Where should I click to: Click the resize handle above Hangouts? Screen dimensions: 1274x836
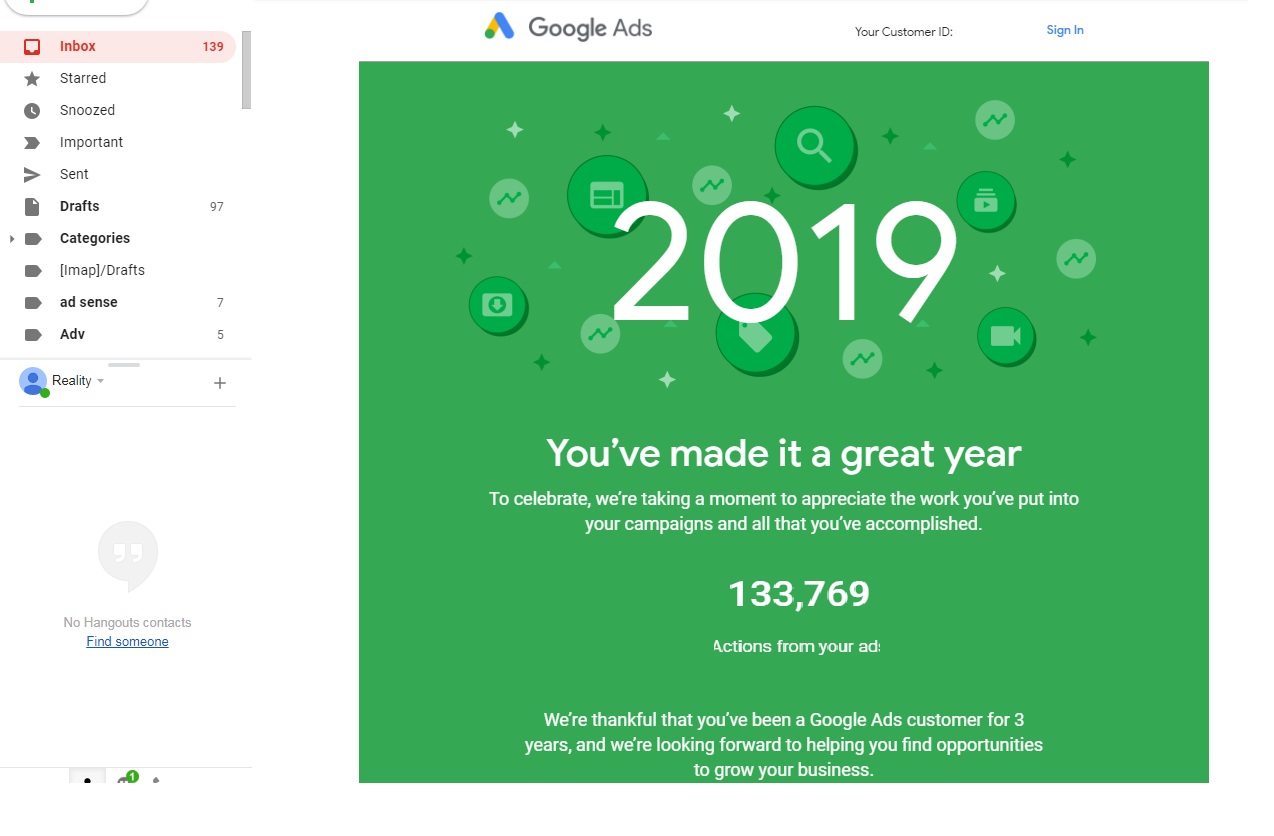point(124,365)
